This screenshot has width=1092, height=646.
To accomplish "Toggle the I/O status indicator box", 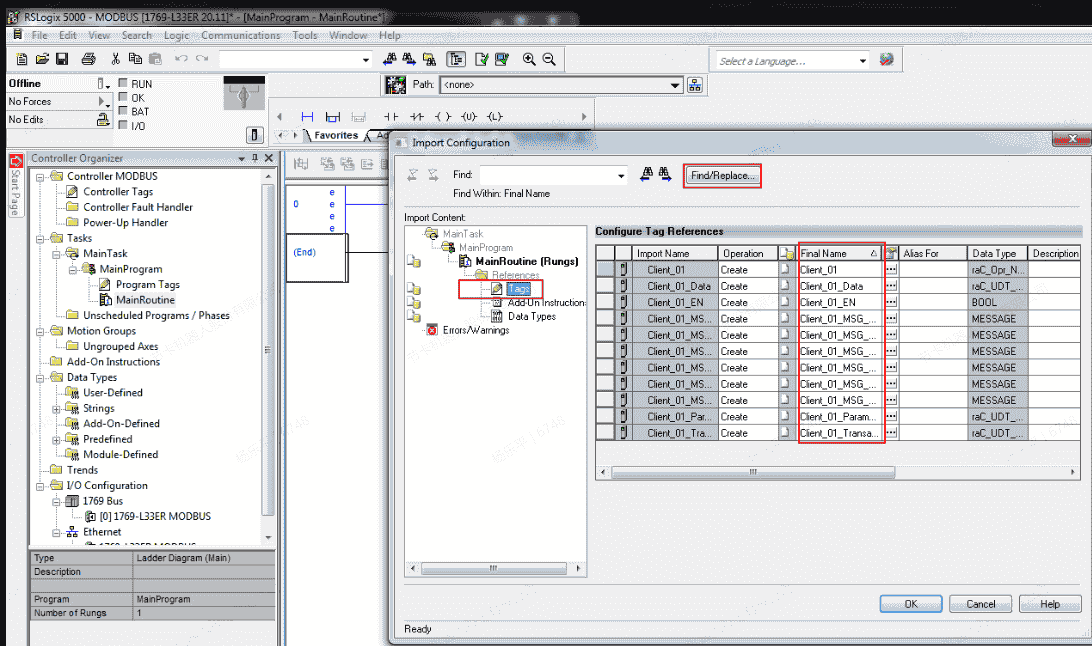I will [123, 126].
